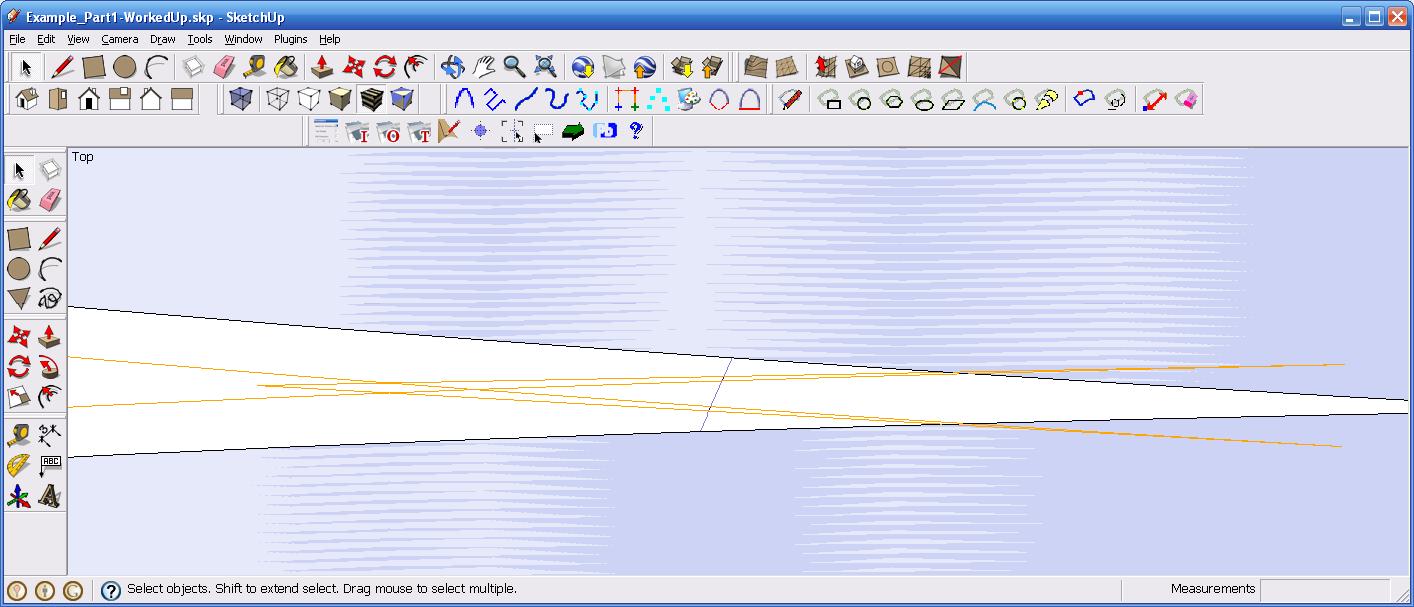
Task: Select the Orbit tool in the top toolbar
Action: pyautogui.click(x=452, y=67)
